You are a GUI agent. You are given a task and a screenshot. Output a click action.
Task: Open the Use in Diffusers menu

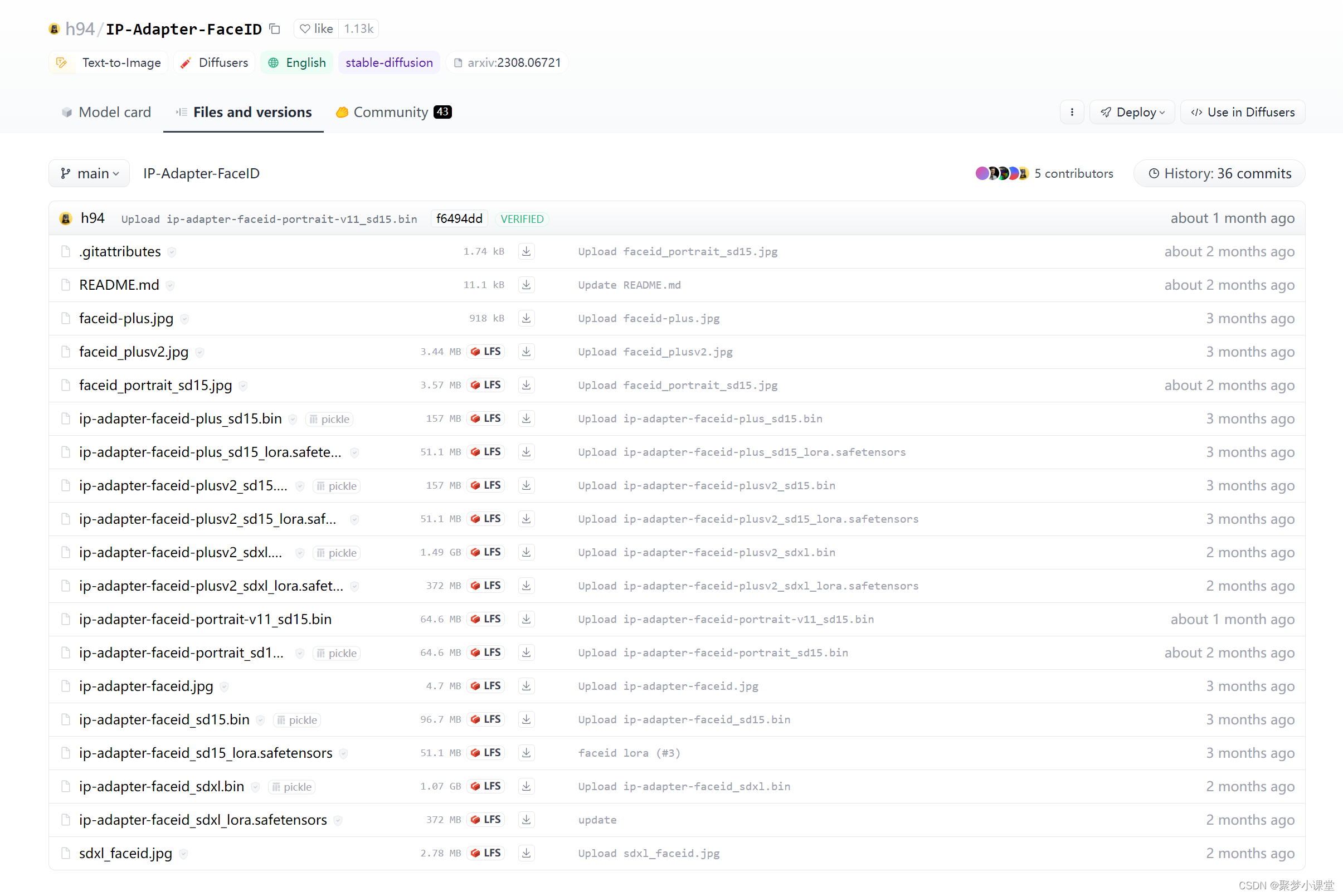[1243, 112]
